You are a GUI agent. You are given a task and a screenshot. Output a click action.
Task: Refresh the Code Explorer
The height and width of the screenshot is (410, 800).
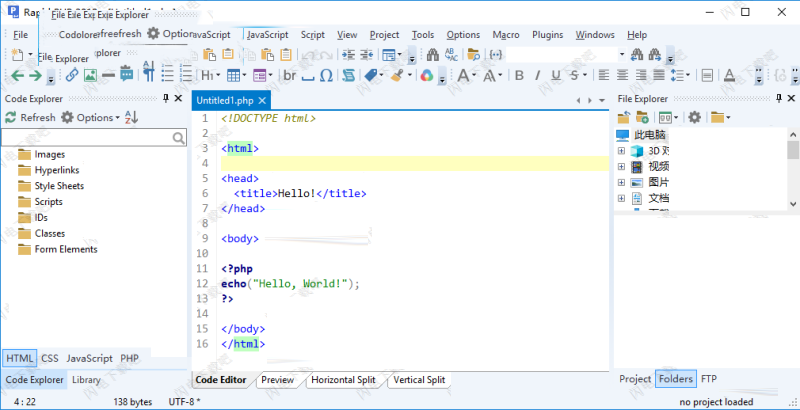coord(30,117)
